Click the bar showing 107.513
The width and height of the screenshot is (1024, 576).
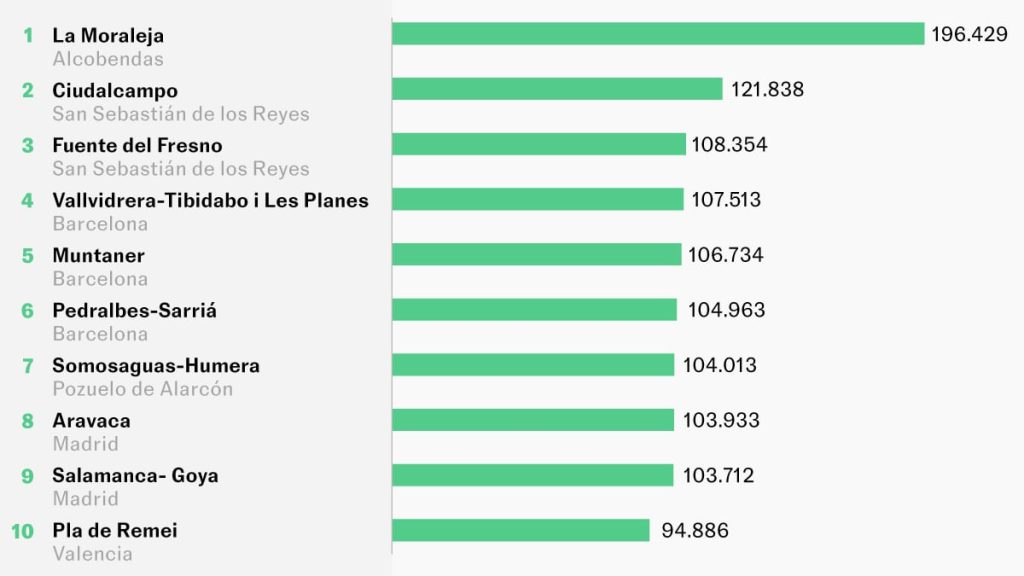pos(537,199)
